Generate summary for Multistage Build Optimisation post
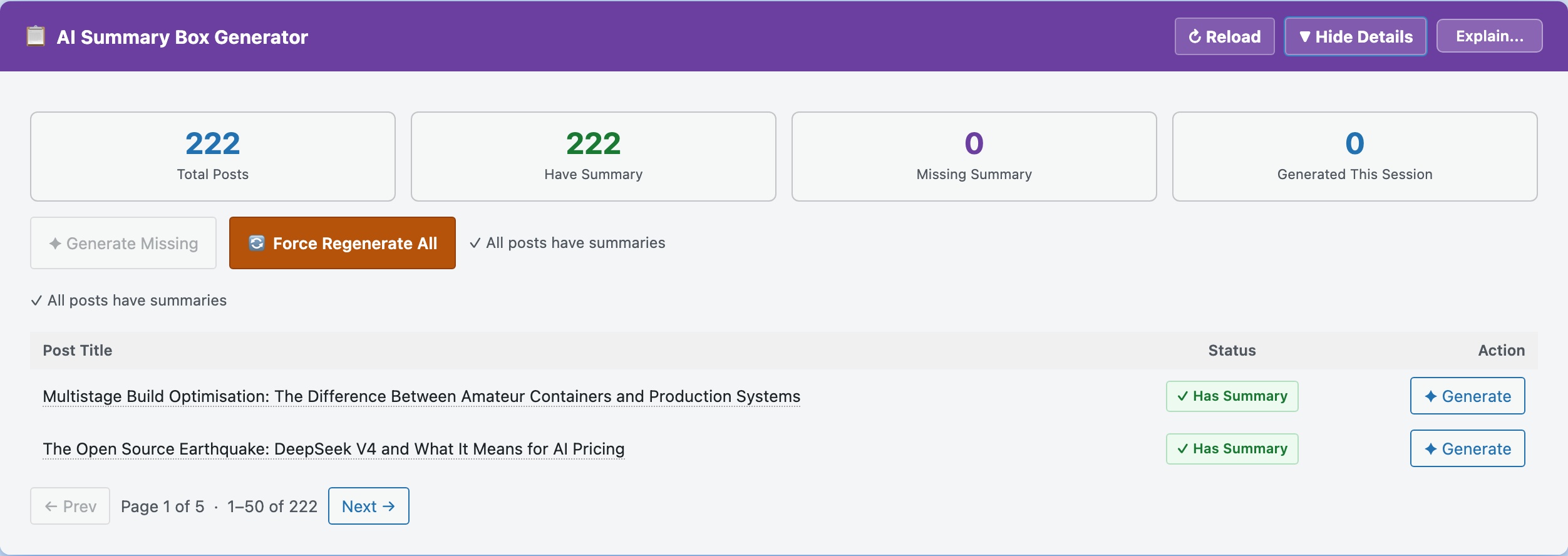 coord(1467,396)
